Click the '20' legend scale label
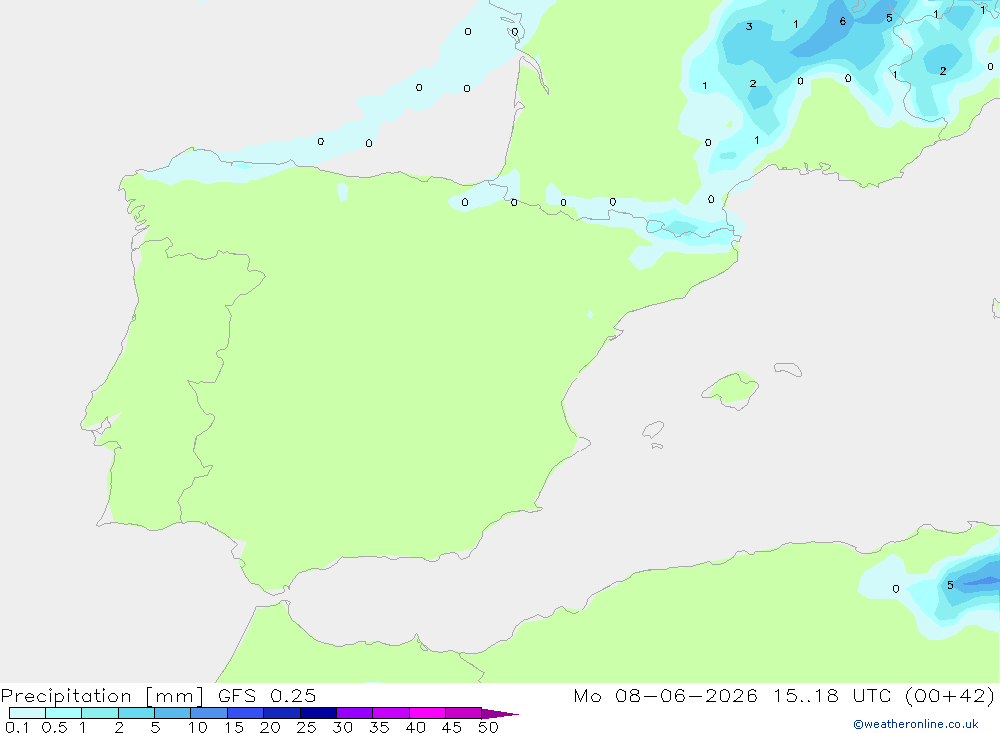 (270, 727)
